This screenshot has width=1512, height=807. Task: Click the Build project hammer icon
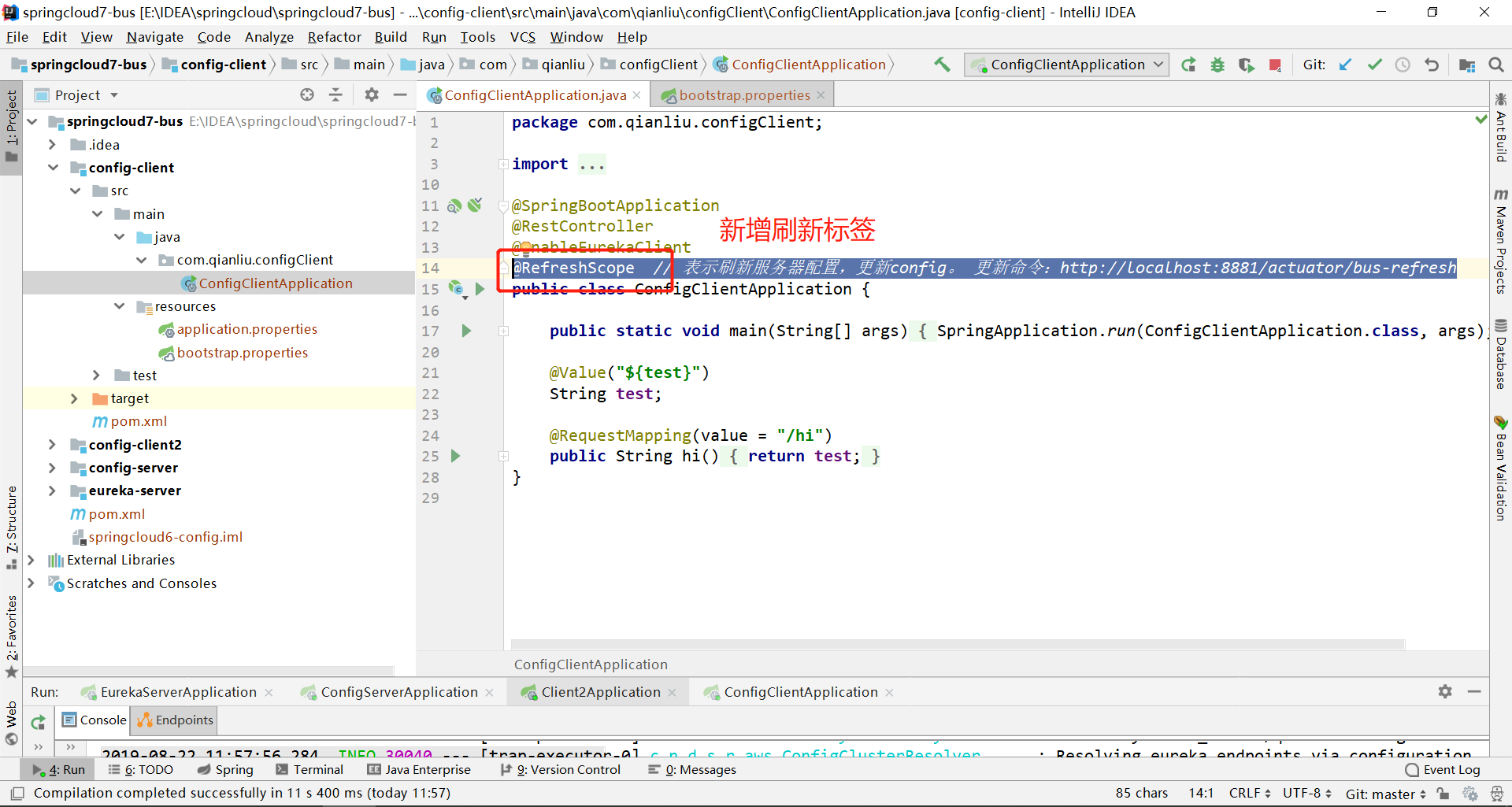pos(942,65)
